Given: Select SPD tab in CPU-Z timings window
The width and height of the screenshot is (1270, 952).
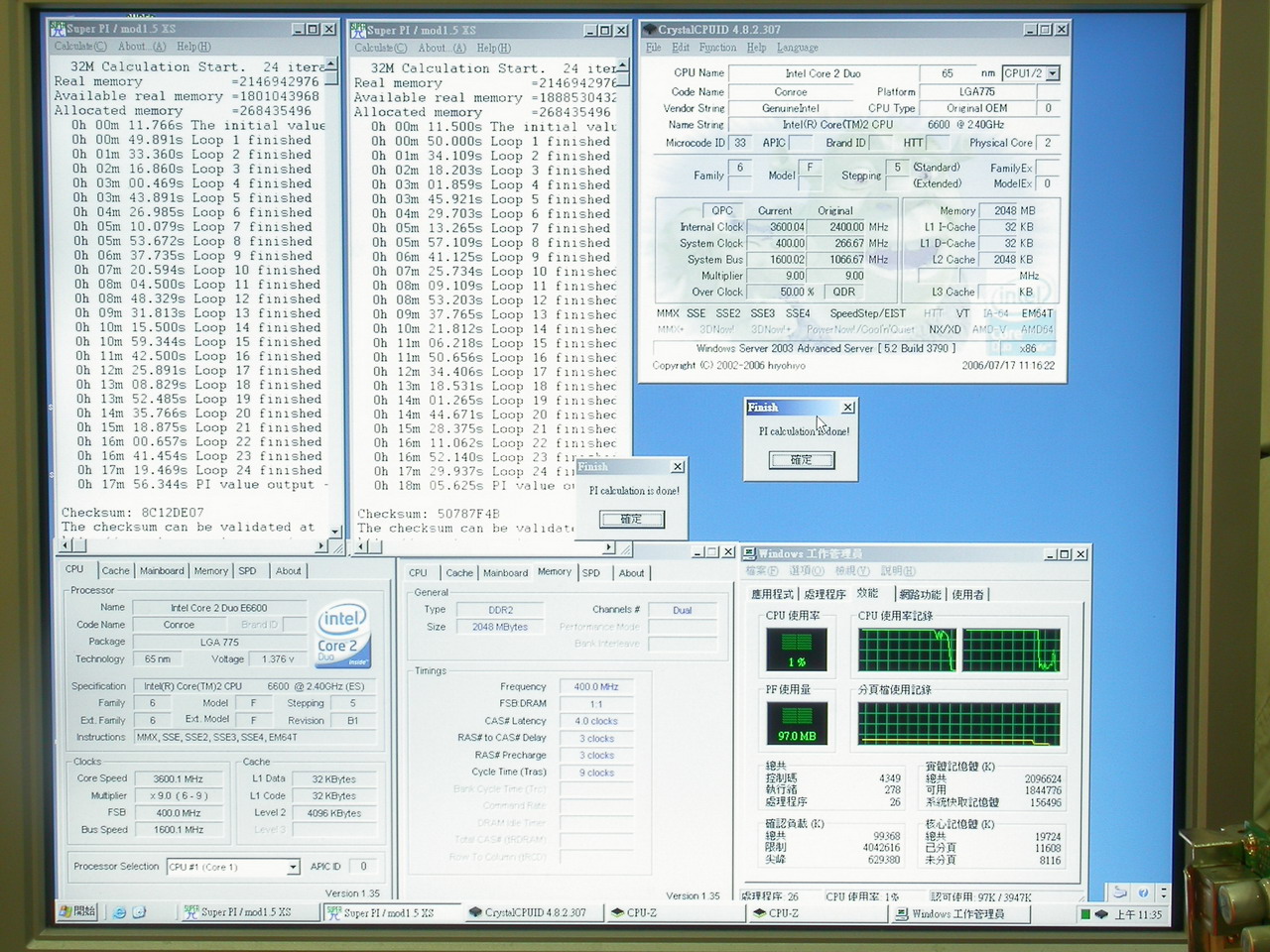Looking at the screenshot, I should (x=591, y=573).
